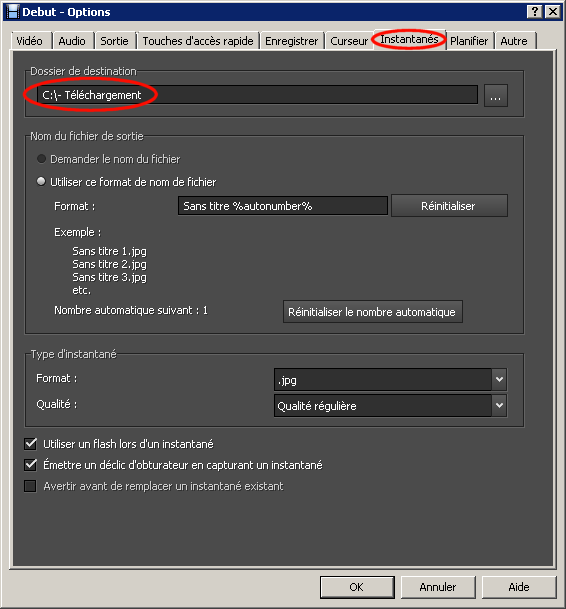Click Réinitialiser le nombre automatique button
This screenshot has height=609, width=566.
(373, 312)
